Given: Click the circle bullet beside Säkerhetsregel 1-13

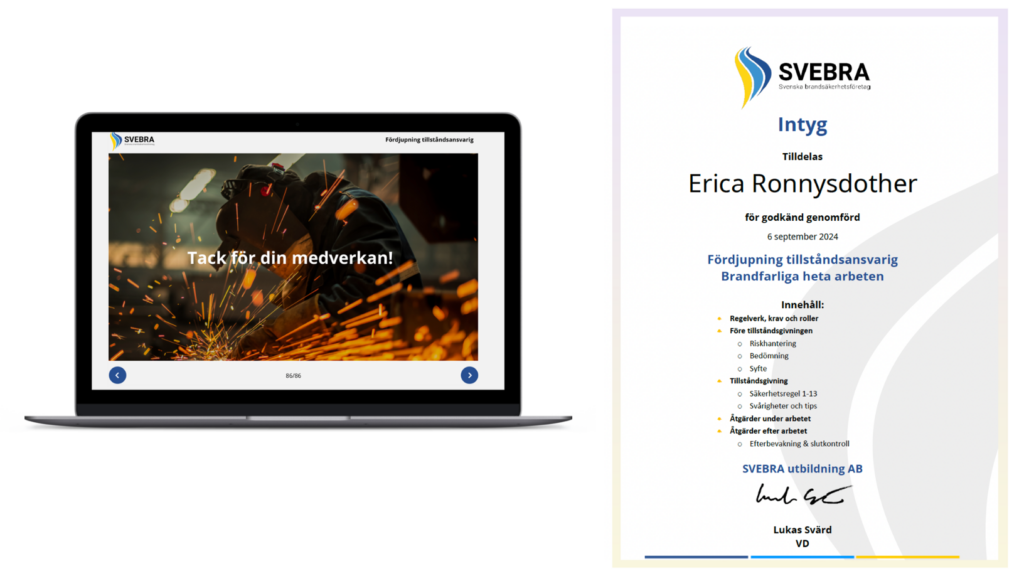Looking at the screenshot, I should pos(739,394).
